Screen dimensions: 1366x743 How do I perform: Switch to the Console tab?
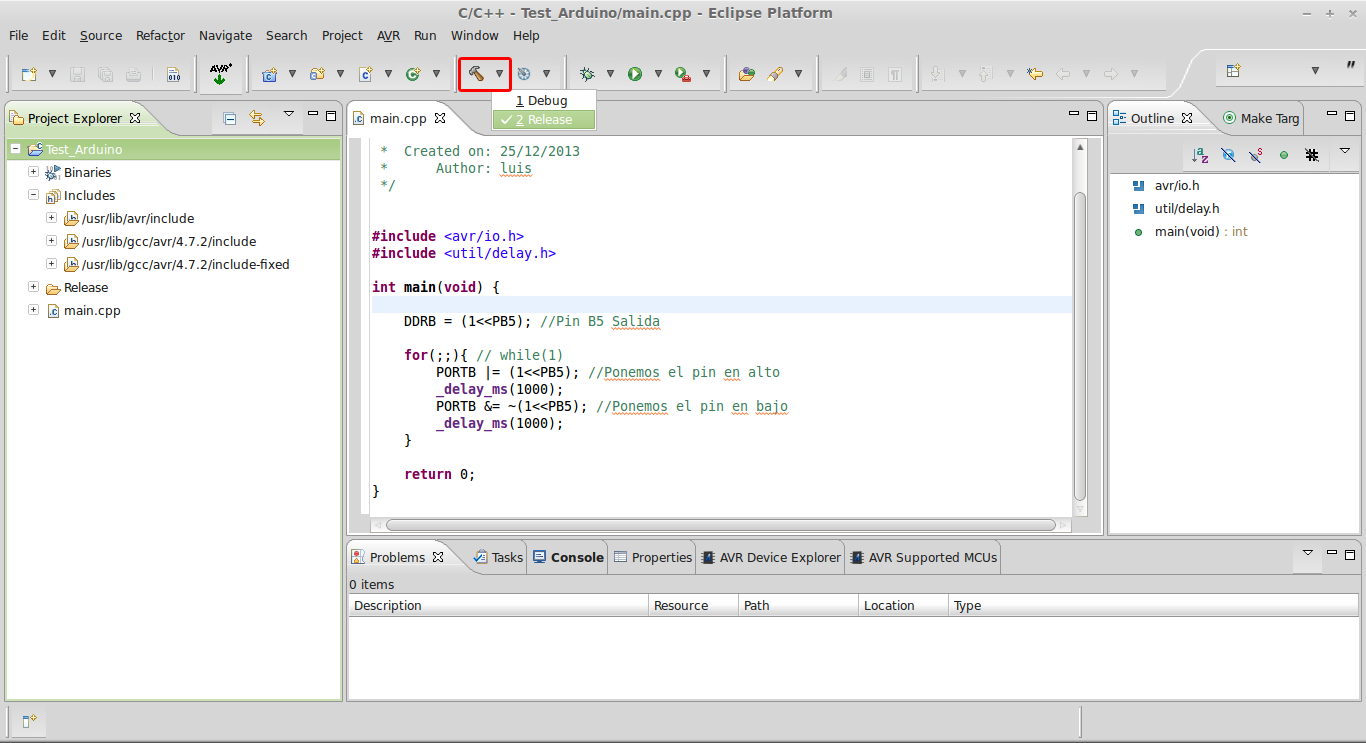coord(568,557)
